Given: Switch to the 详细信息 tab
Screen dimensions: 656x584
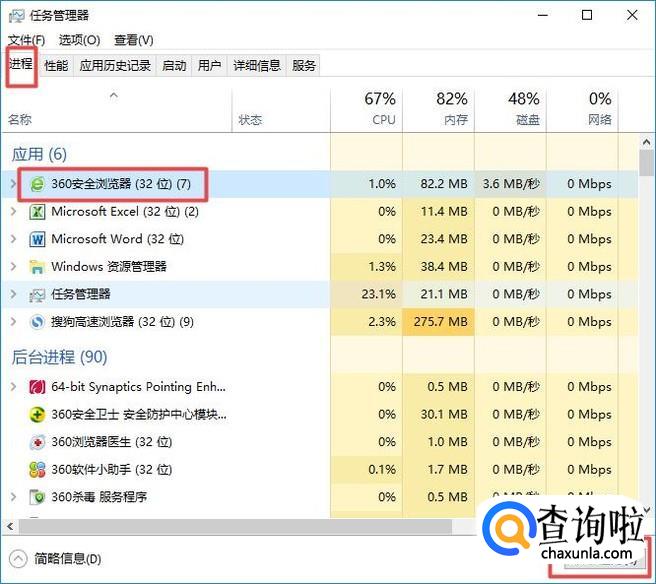Looking at the screenshot, I should tap(257, 66).
